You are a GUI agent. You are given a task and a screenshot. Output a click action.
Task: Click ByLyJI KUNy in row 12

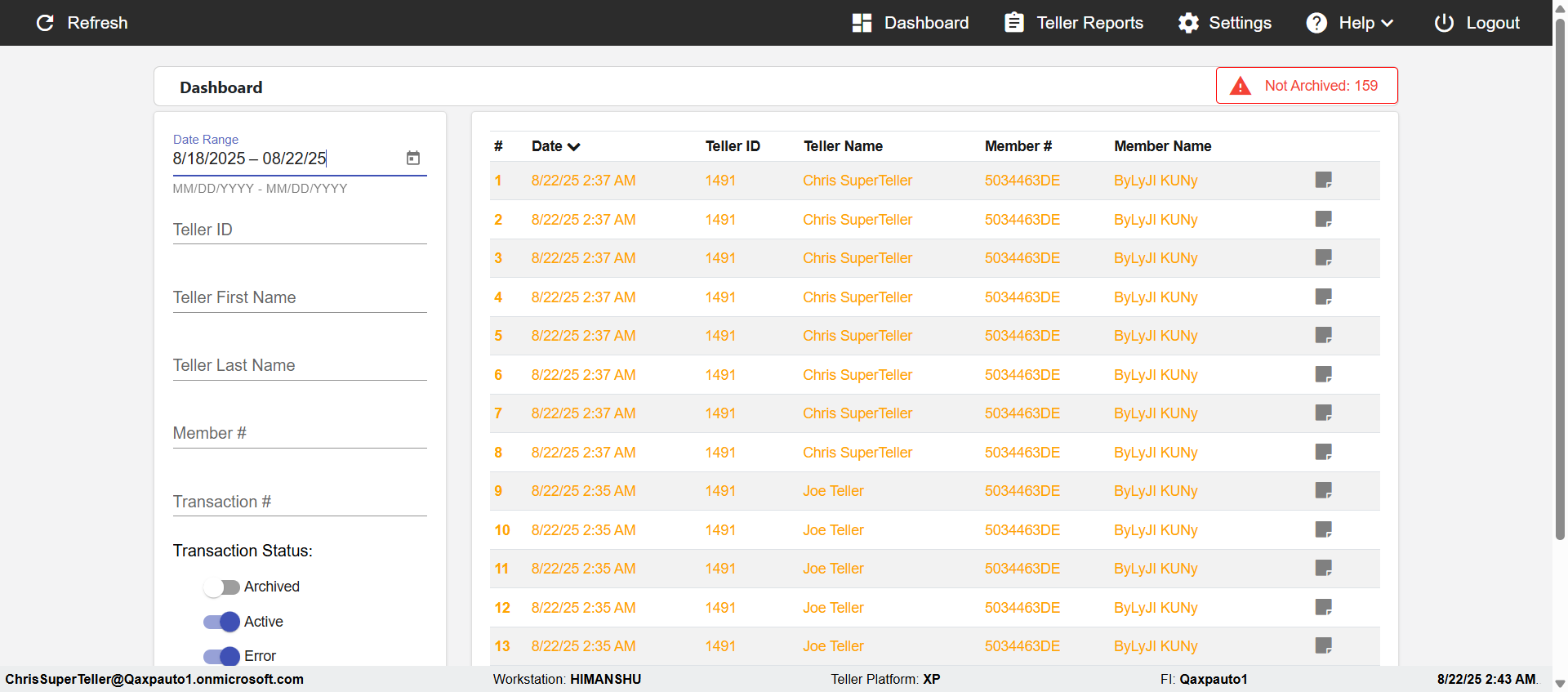(x=1156, y=608)
